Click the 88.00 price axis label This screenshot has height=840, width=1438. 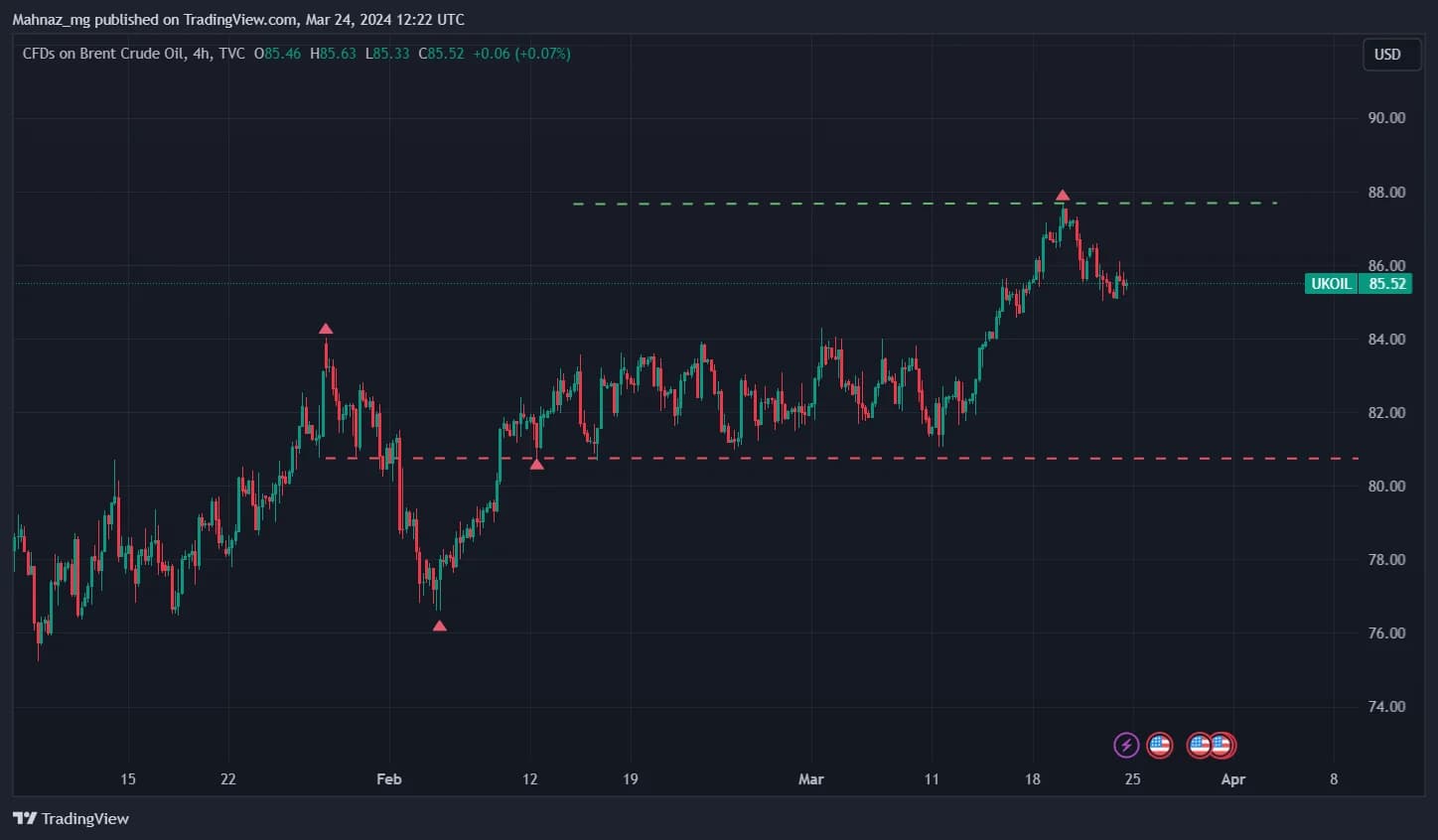1386,192
